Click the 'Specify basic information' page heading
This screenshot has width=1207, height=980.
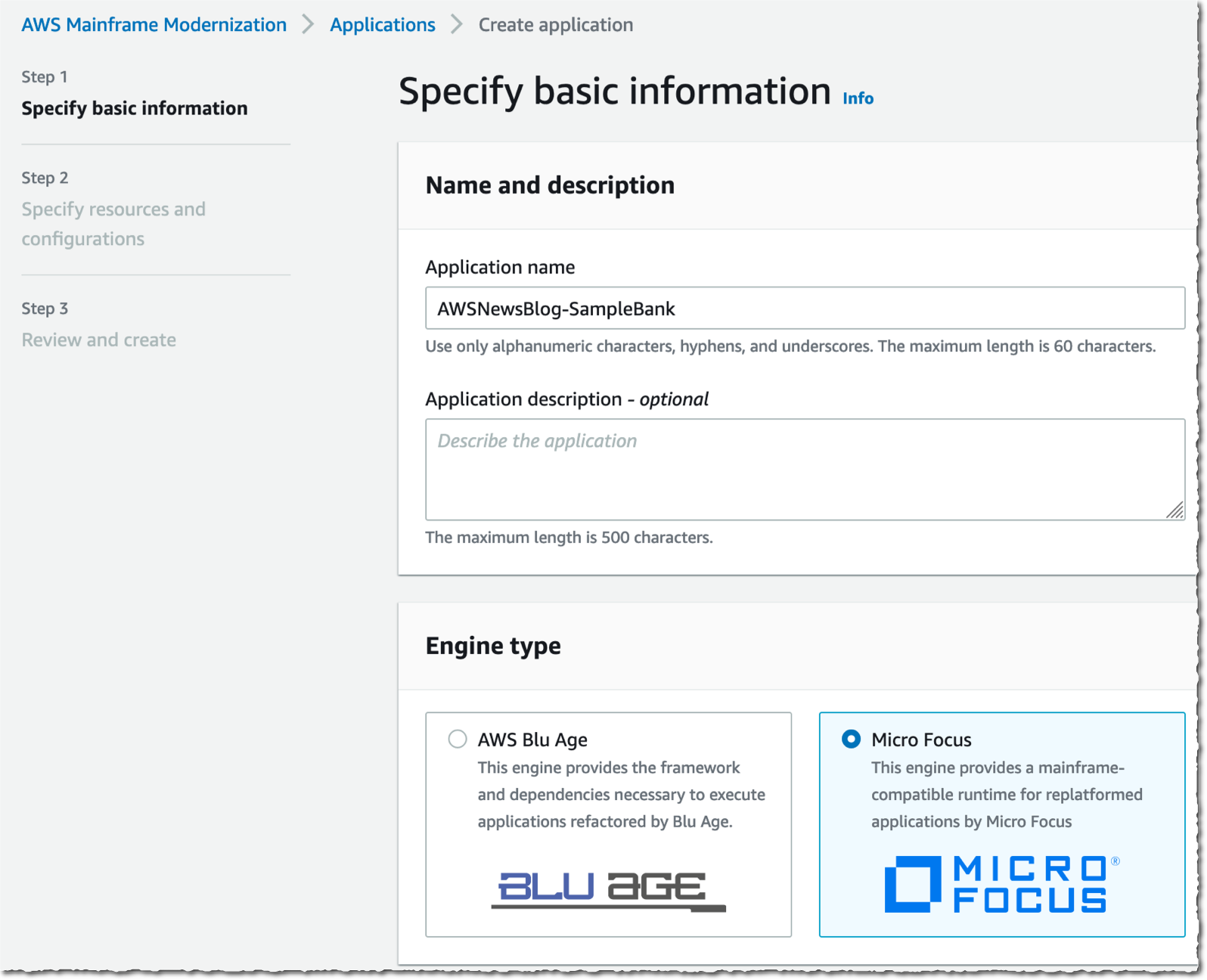[615, 91]
